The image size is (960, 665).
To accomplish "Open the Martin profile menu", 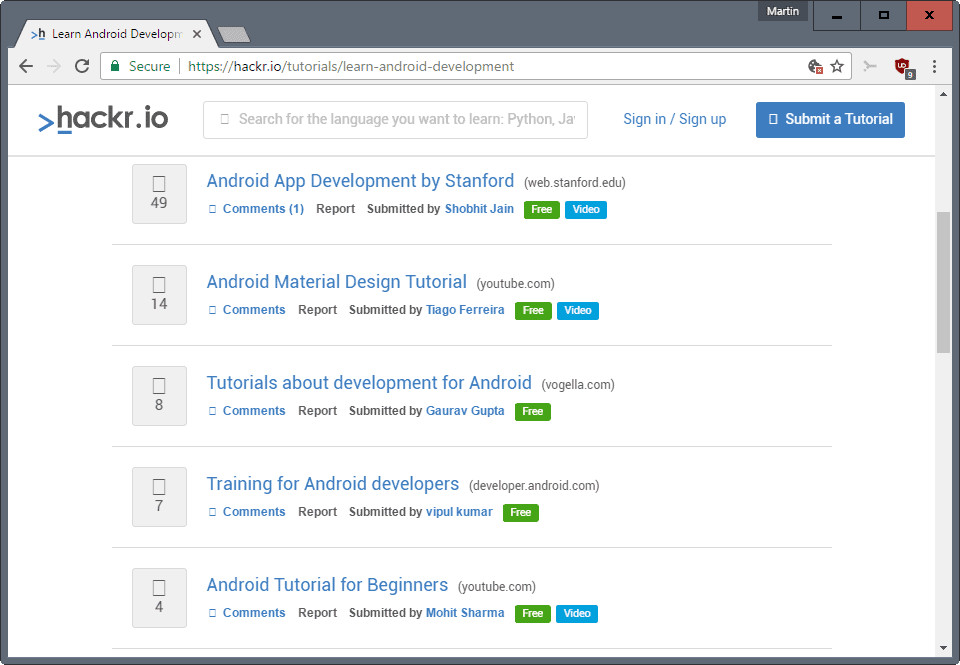I will pyautogui.click(x=783, y=10).
